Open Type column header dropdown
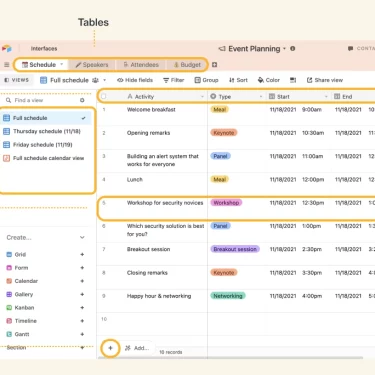This screenshot has width=375, height=375. 261,97
